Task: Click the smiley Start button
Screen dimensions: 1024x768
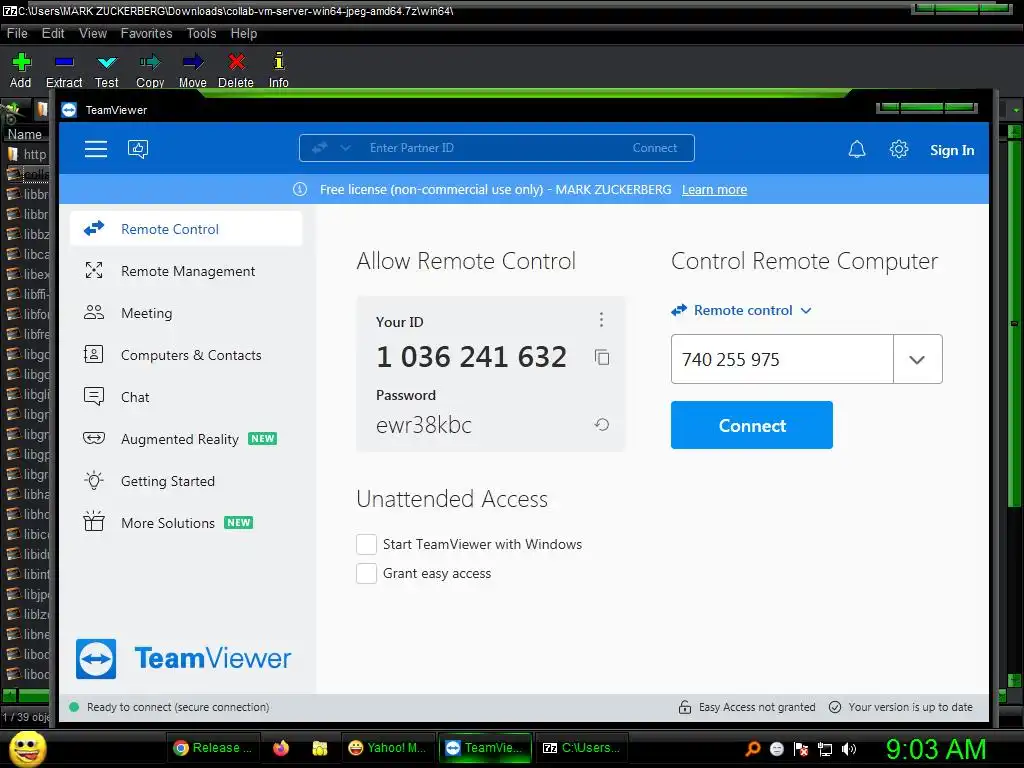Action: [27, 748]
